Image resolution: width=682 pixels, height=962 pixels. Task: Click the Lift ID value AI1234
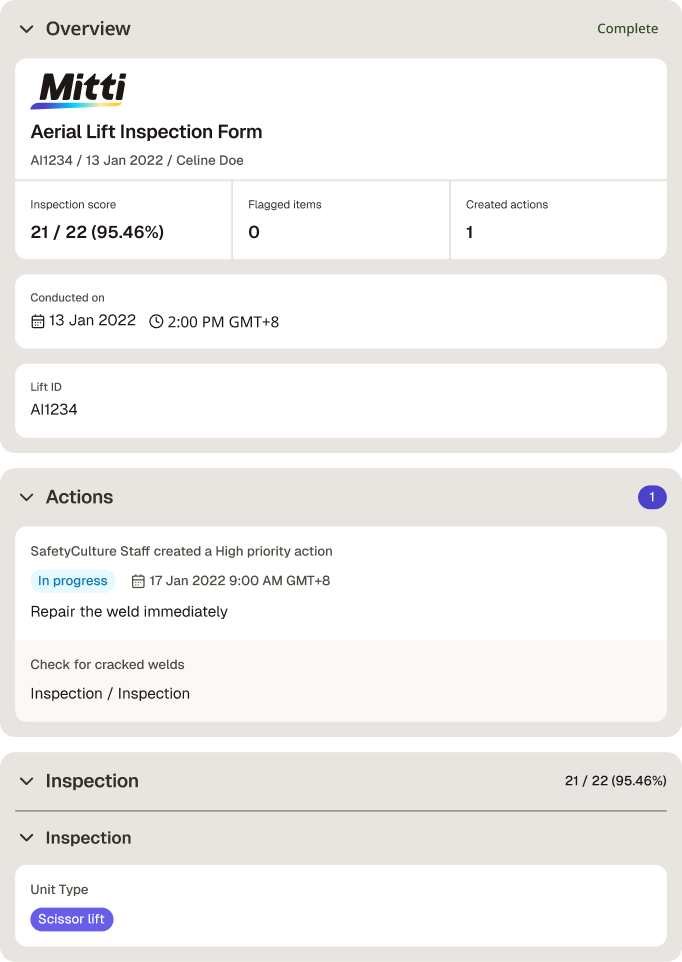coord(54,410)
